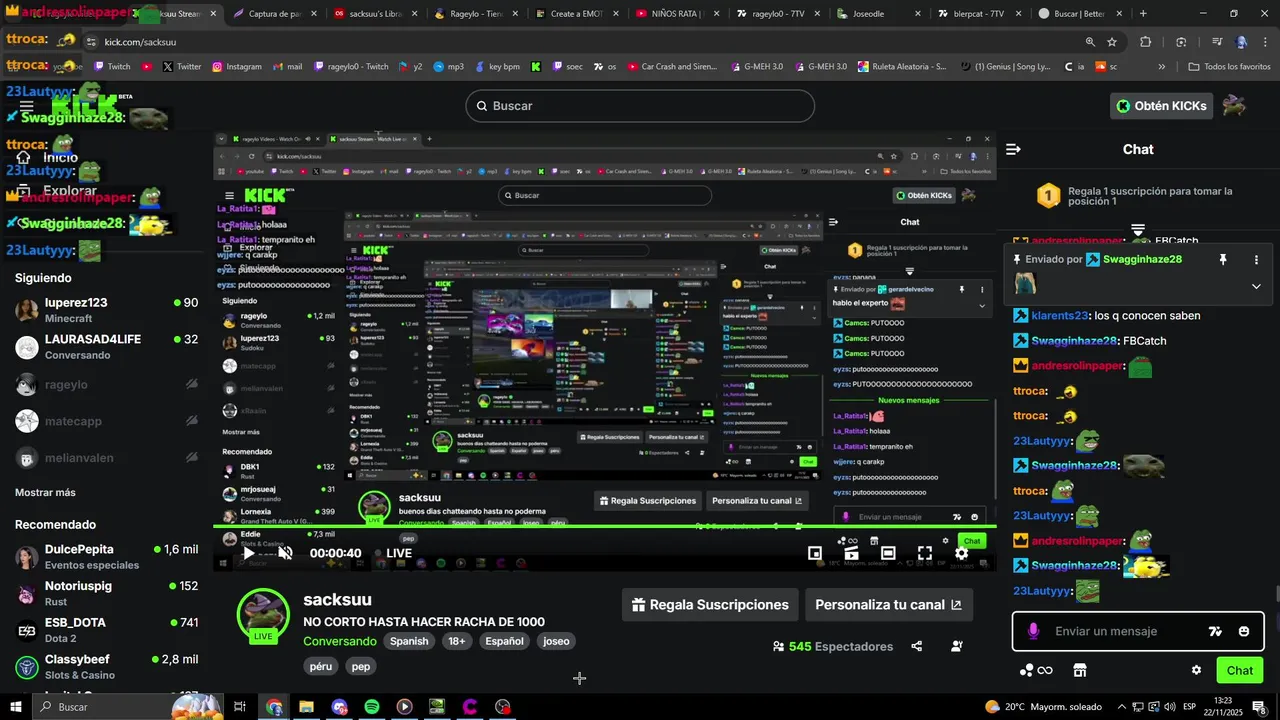
Task: Open ESB_DOTA recommended channel
Action: (x=105, y=630)
